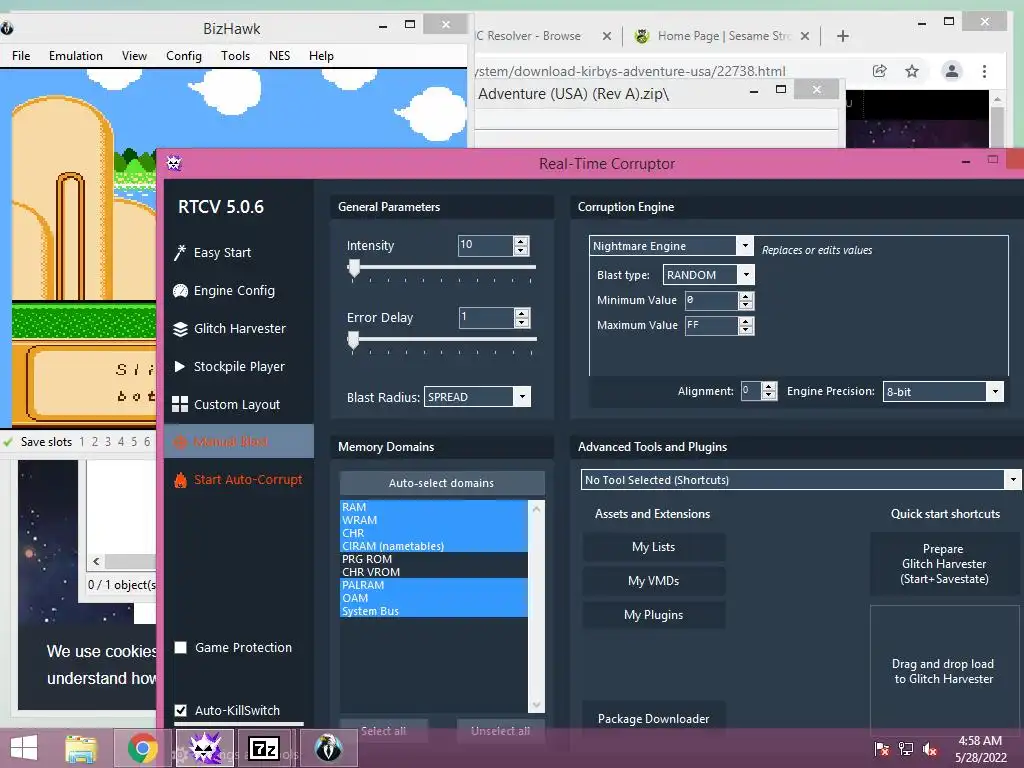Close the Sesame Street Home Page tab

tap(805, 36)
